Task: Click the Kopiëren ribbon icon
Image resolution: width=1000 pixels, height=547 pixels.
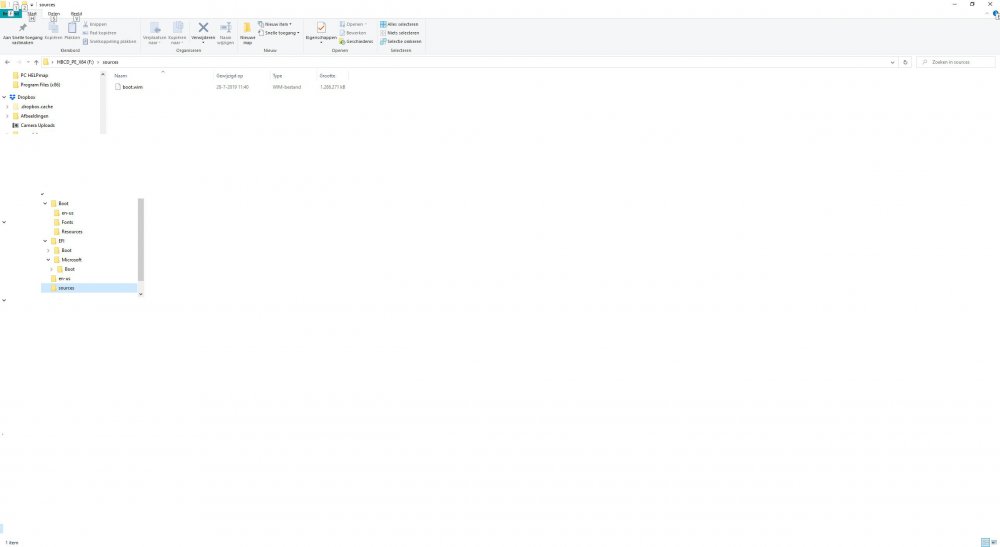Action: point(54,31)
